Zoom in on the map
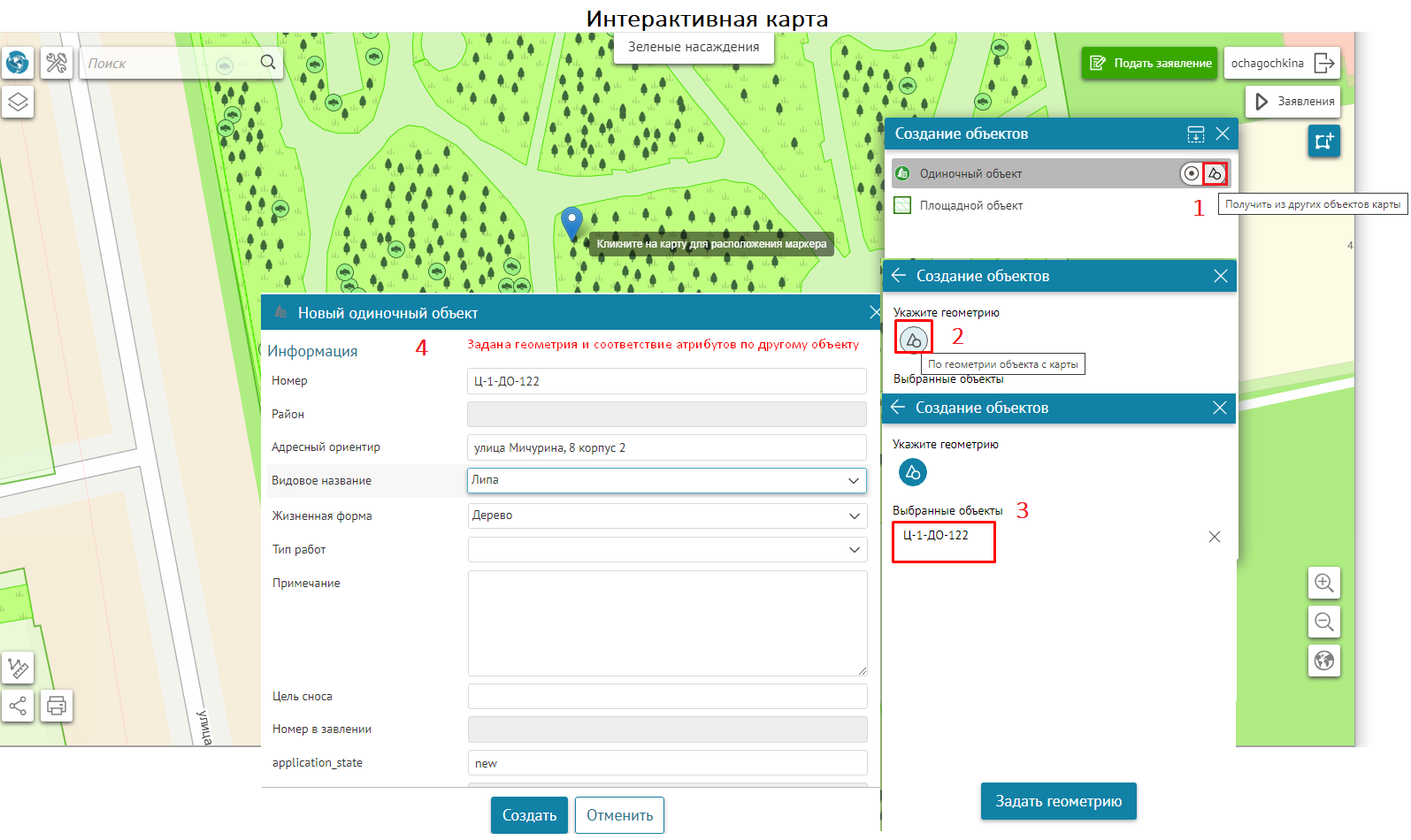Image resolution: width=1411 pixels, height=840 pixels. tap(1323, 583)
